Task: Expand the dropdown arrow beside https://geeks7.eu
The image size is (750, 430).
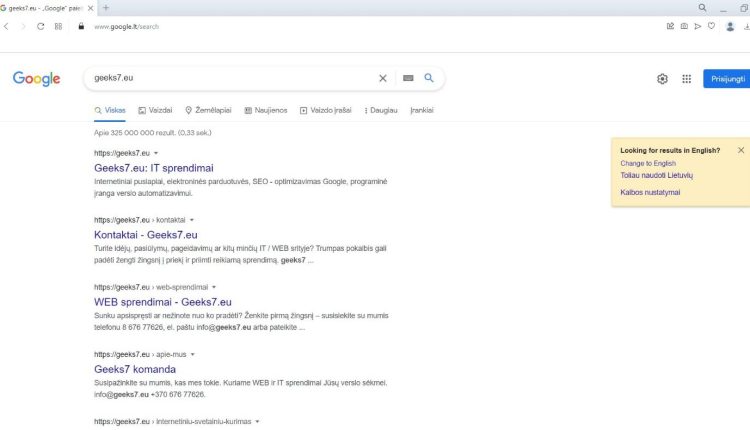Action: 156,153
